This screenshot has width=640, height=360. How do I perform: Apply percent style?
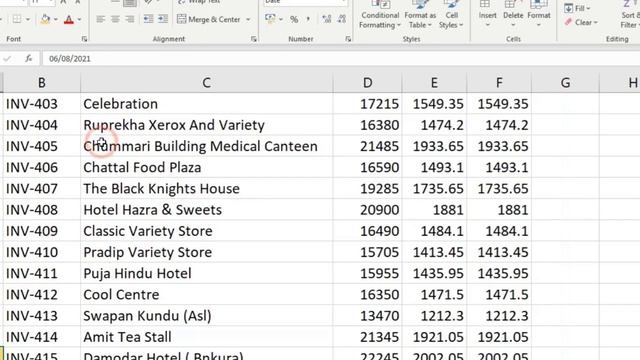294,19
